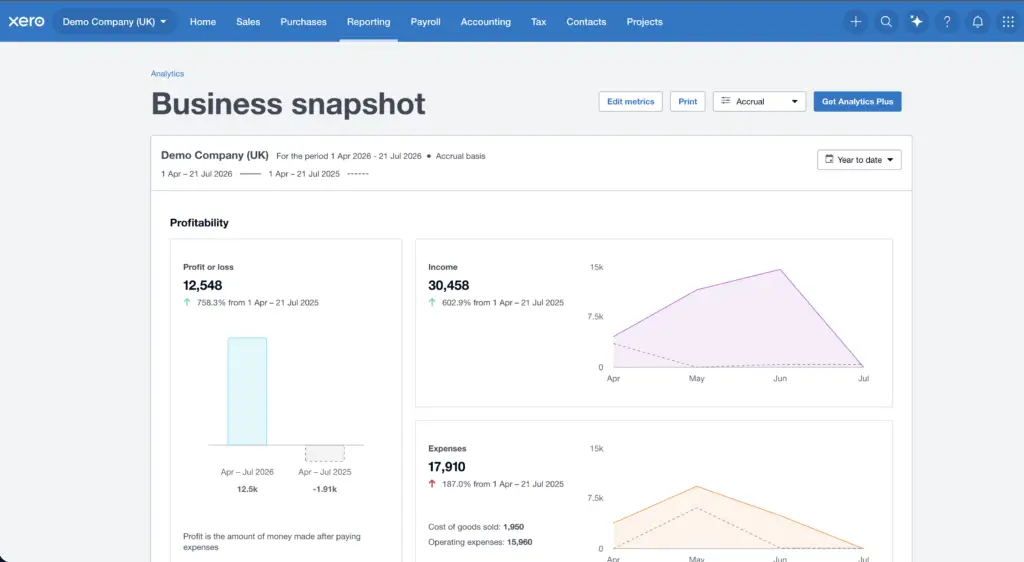The width and height of the screenshot is (1024, 562).
Task: Open the help question mark icon
Action: [x=947, y=22]
